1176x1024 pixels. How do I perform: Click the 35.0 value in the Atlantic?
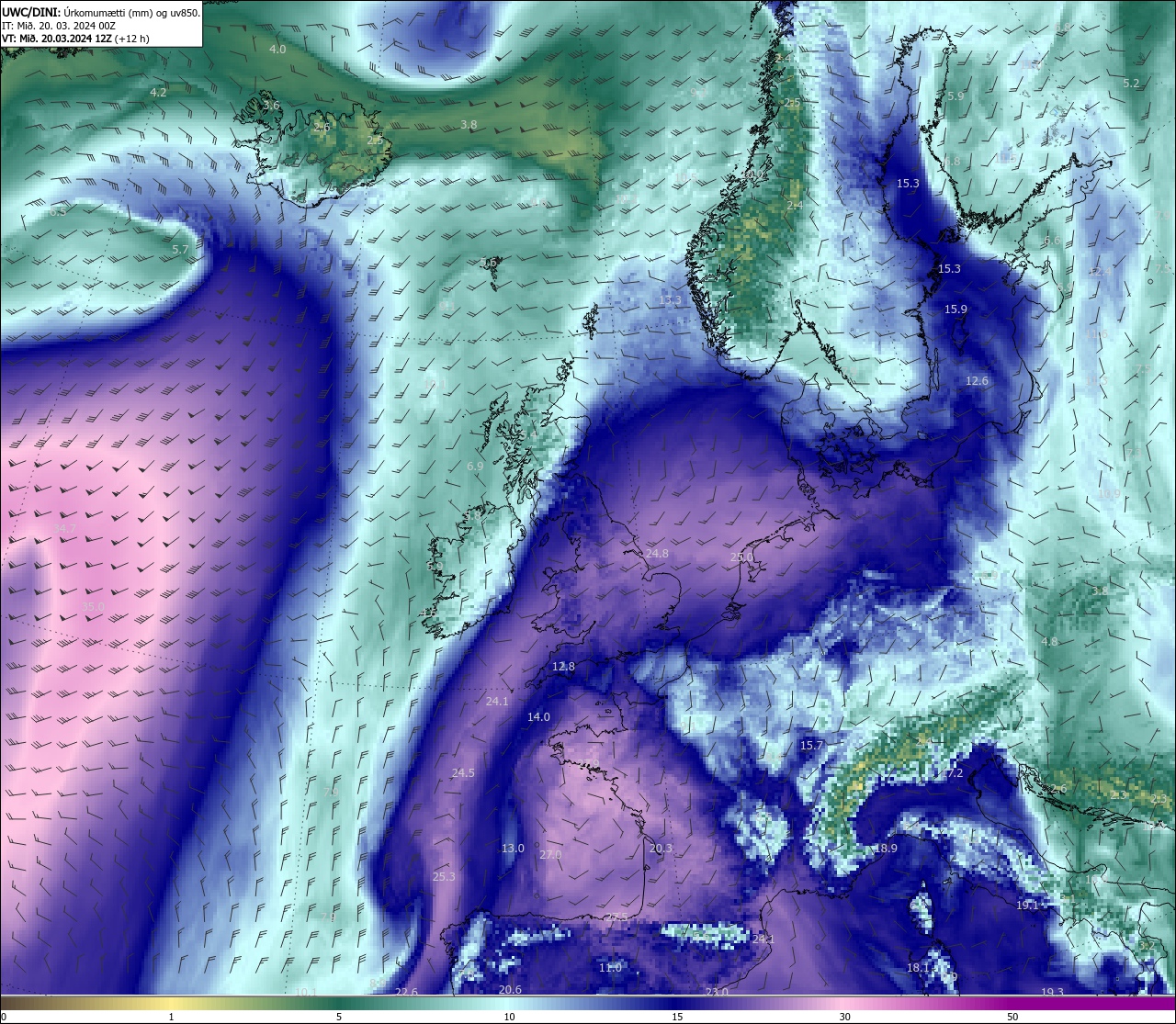(x=93, y=607)
